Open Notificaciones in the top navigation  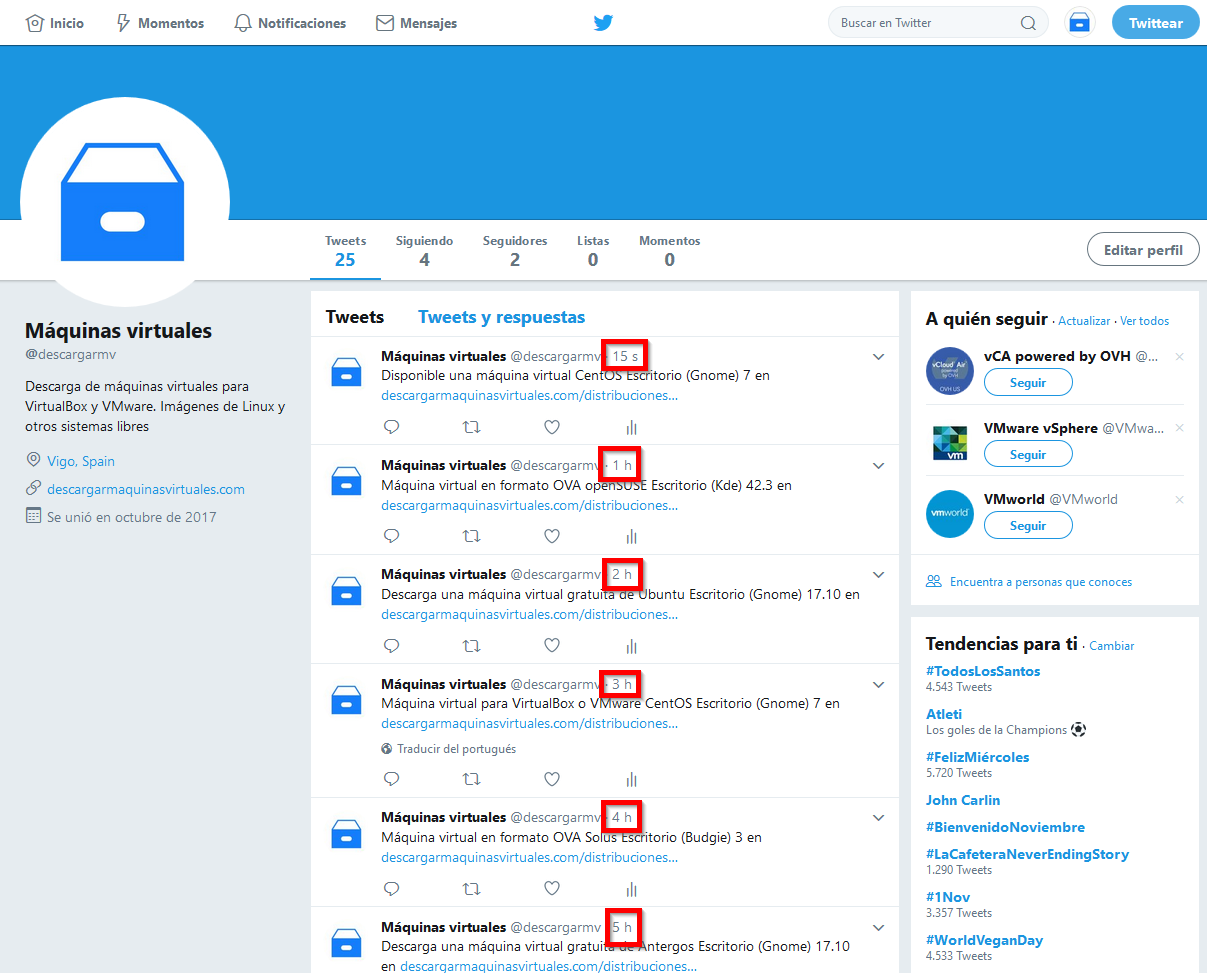click(x=290, y=23)
